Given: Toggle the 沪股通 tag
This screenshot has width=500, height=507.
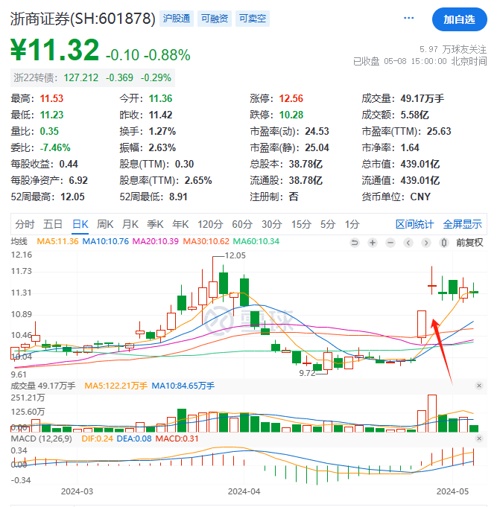Looking at the screenshot, I should point(177,18).
